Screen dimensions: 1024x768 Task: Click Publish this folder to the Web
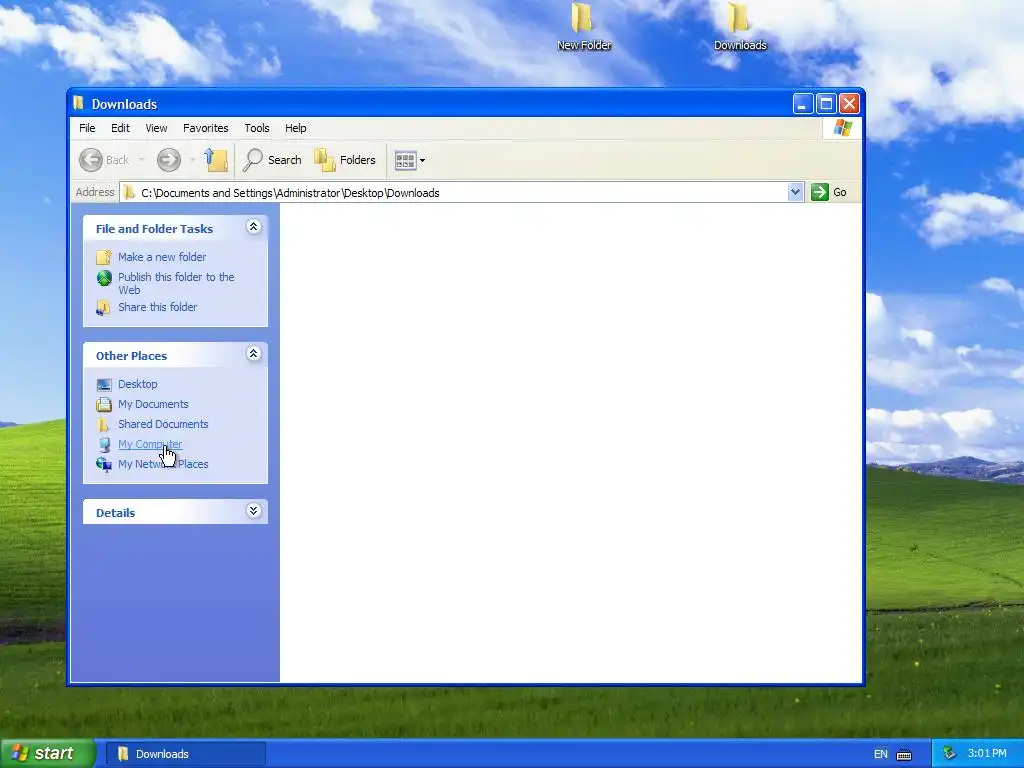(176, 283)
